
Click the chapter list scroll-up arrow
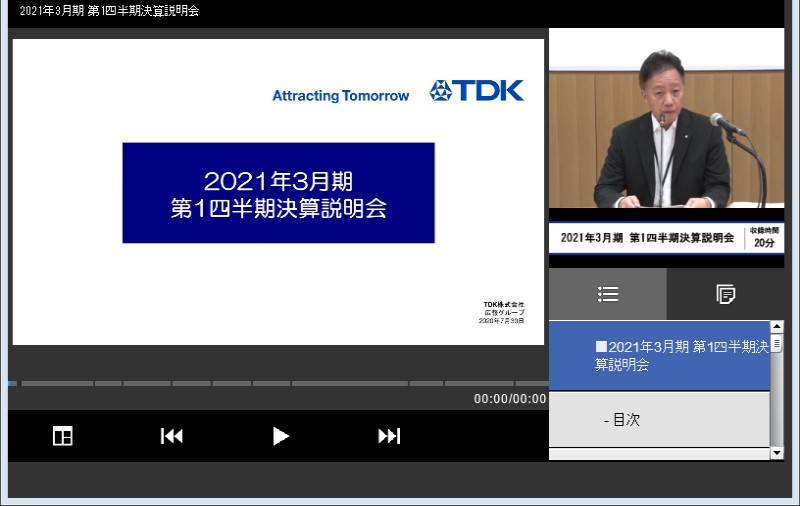[x=777, y=326]
